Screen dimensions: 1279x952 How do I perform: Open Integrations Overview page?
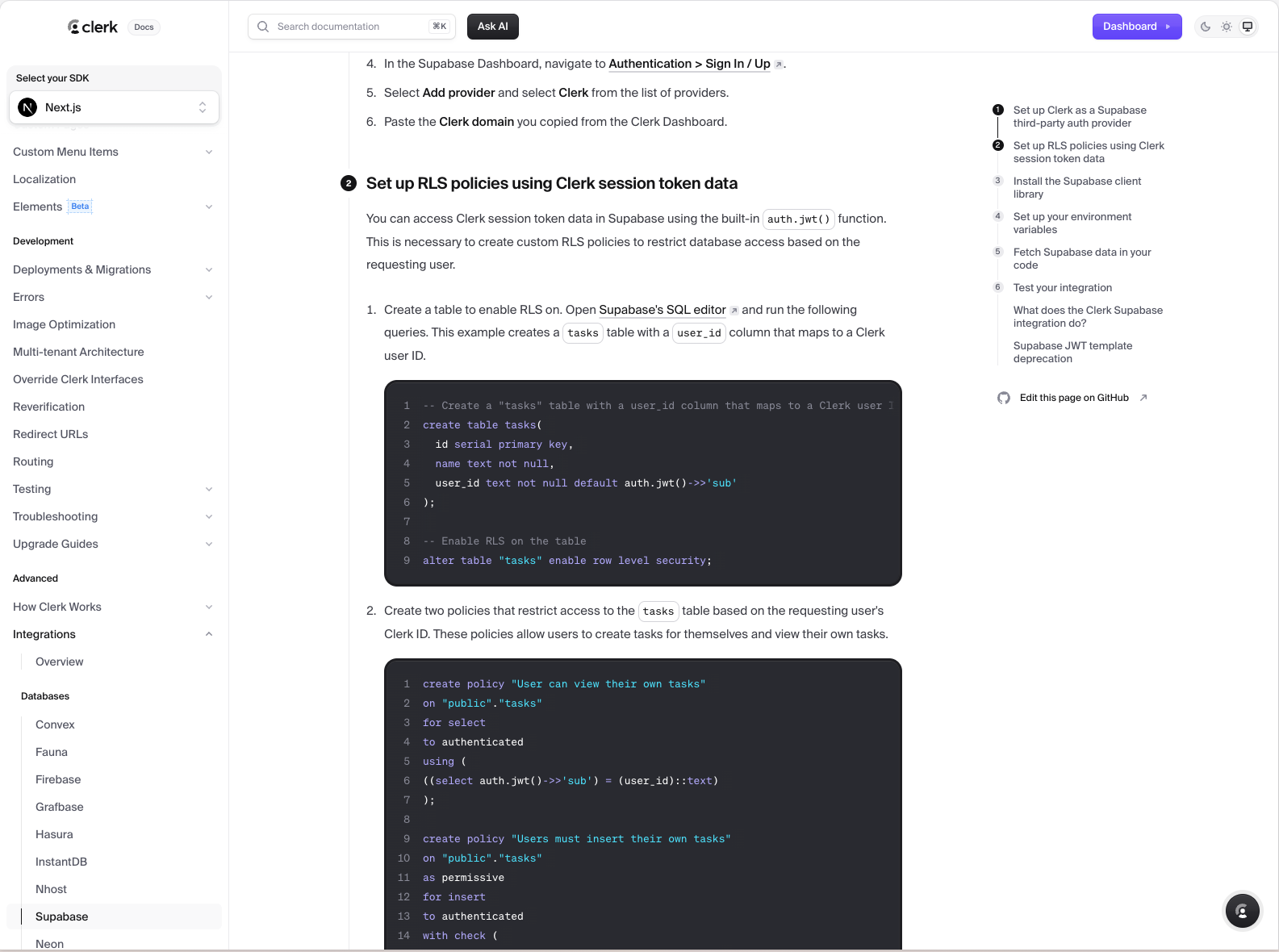pos(59,662)
